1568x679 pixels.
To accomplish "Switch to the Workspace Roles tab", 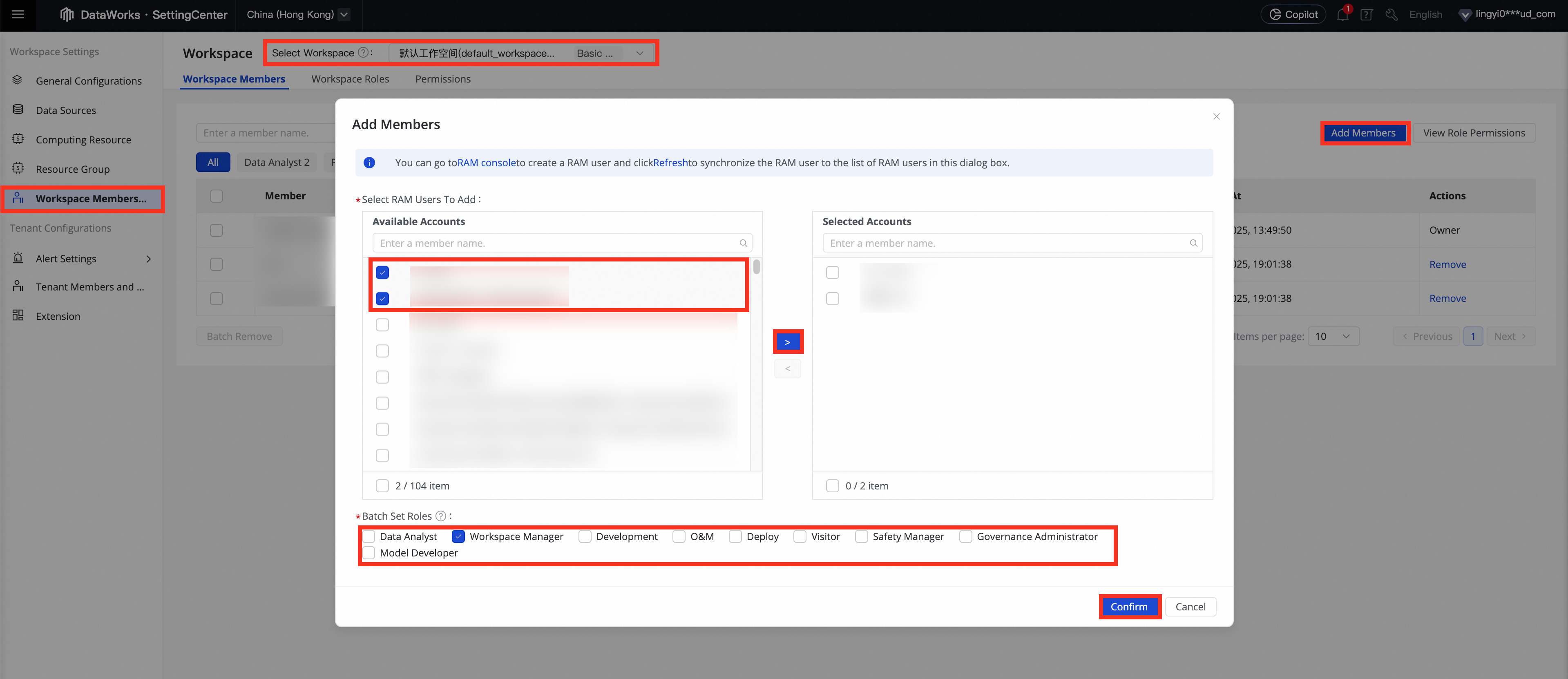I will tap(350, 78).
